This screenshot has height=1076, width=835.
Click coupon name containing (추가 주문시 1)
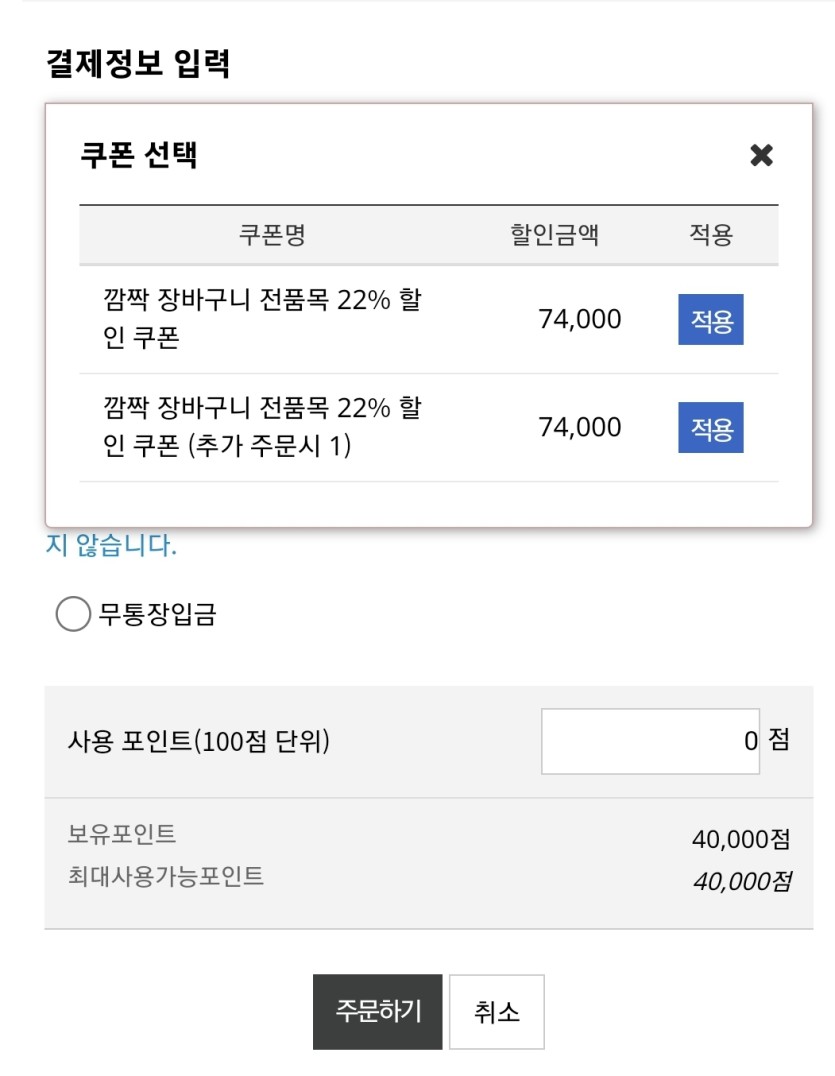(x=262, y=426)
